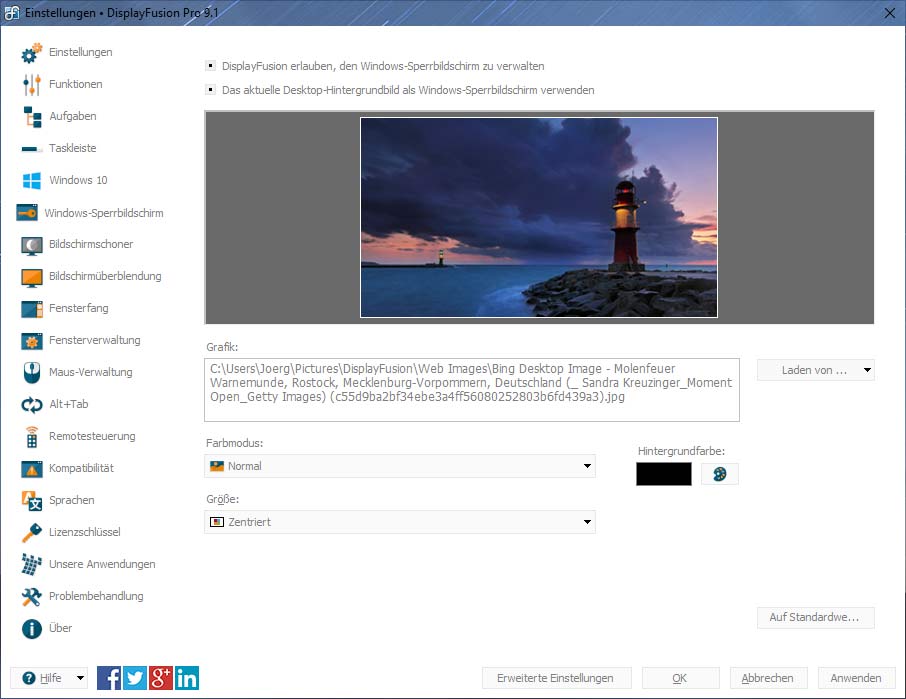Expand the Größe Zentriert dropdown
This screenshot has width=906, height=699.
[x=400, y=522]
